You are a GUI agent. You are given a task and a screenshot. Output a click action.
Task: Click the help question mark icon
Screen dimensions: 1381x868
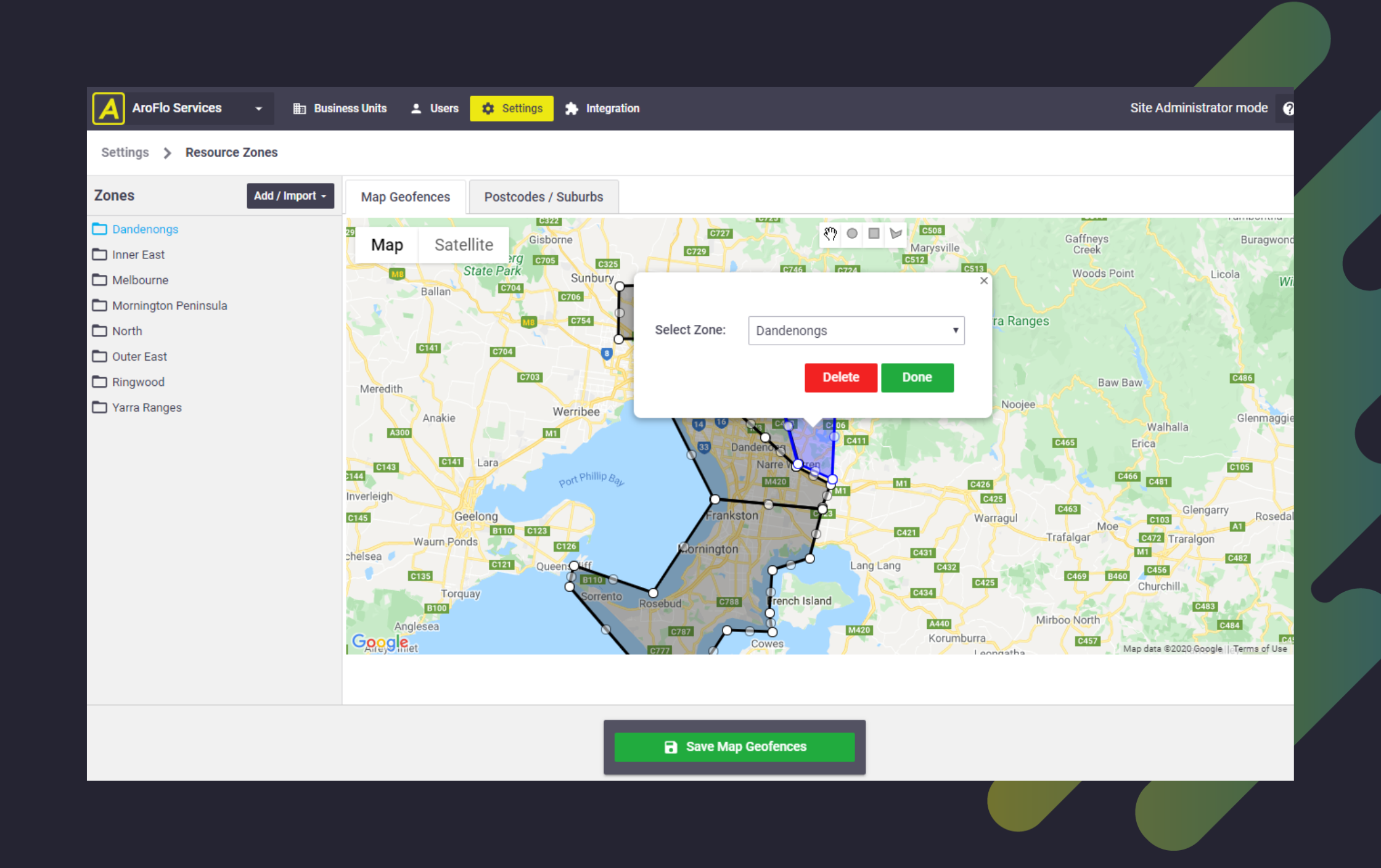1288,108
